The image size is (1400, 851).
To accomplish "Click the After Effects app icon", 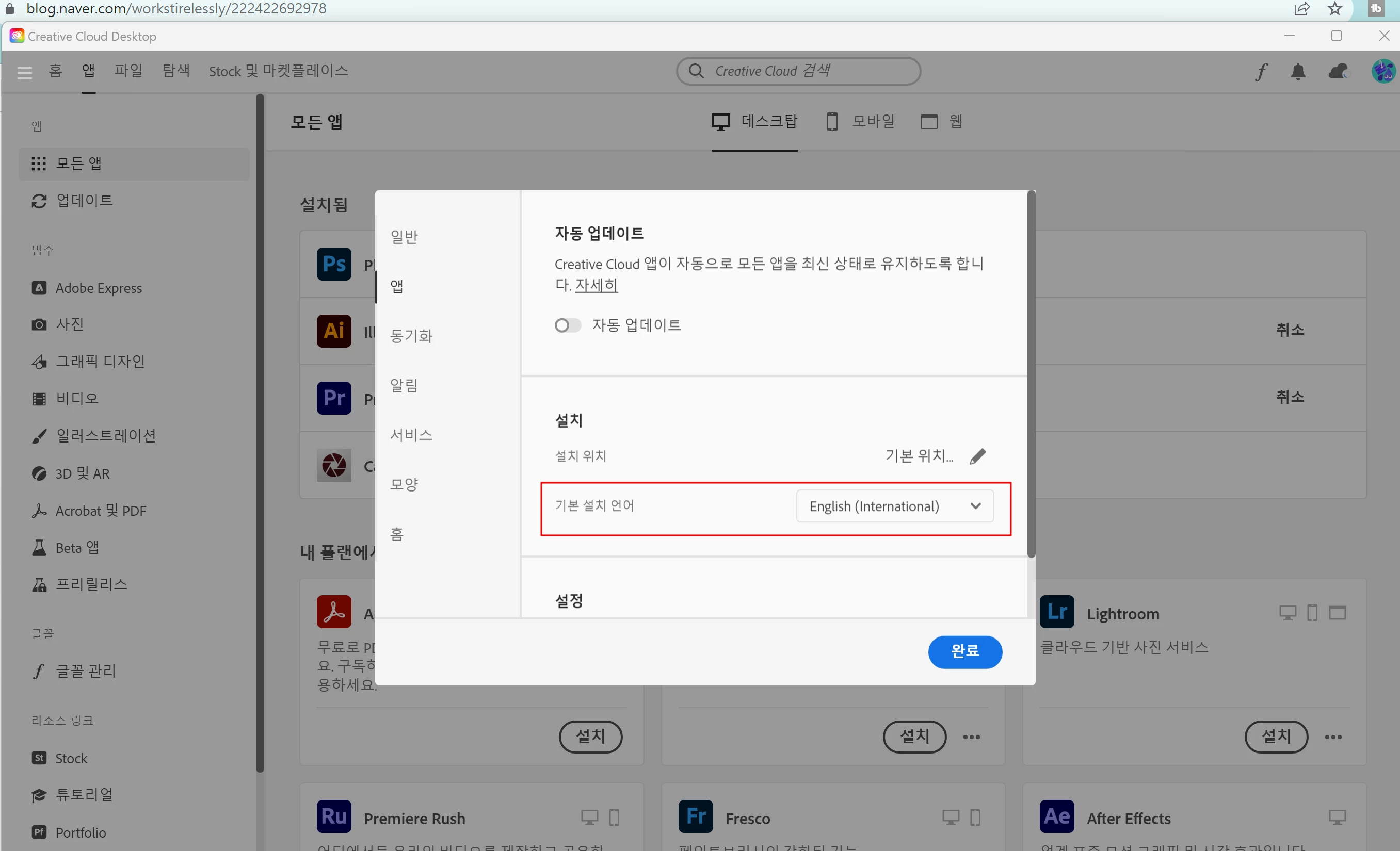I will coord(1056,816).
